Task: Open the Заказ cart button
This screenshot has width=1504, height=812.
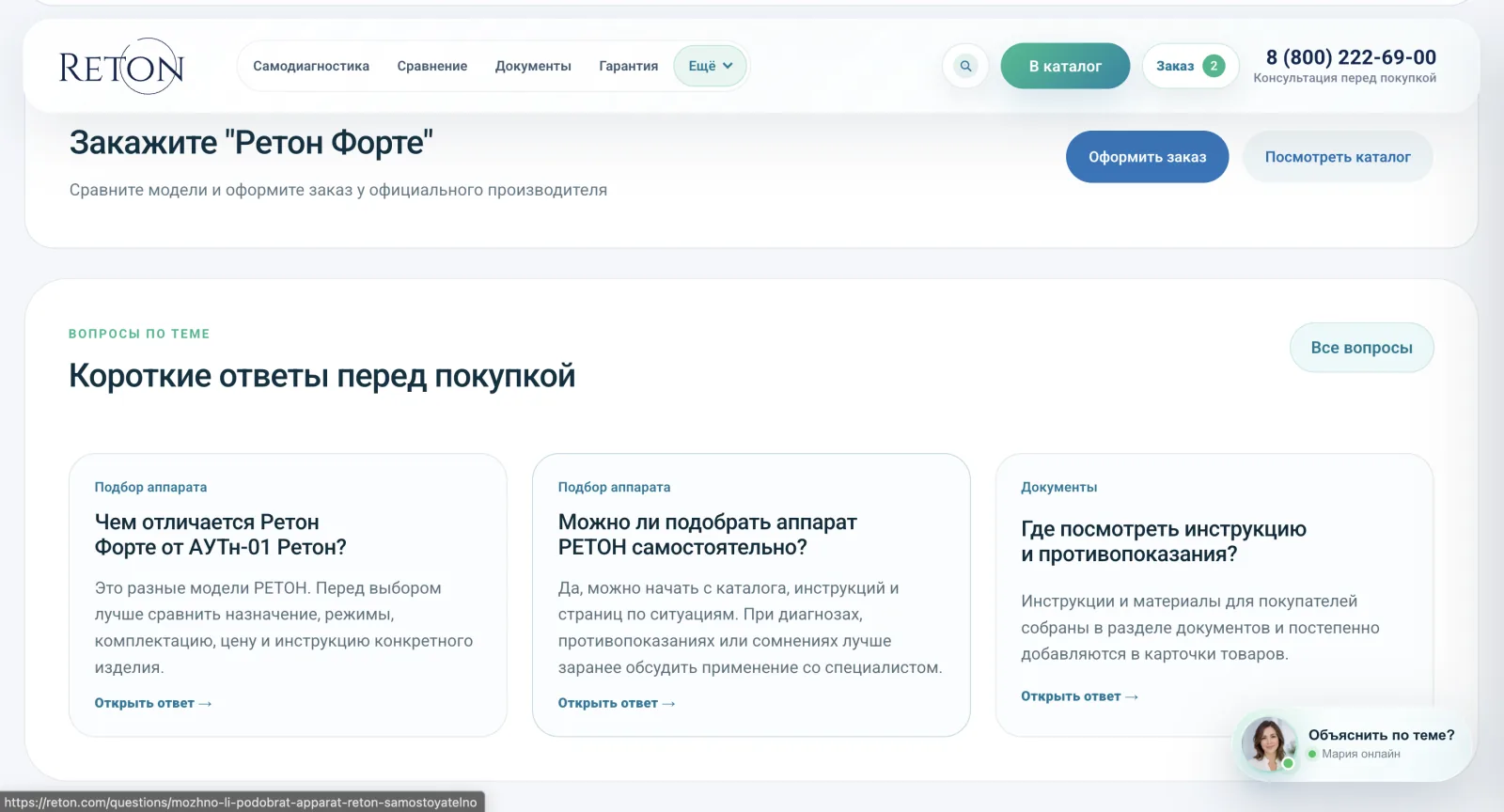Action: (x=1190, y=66)
